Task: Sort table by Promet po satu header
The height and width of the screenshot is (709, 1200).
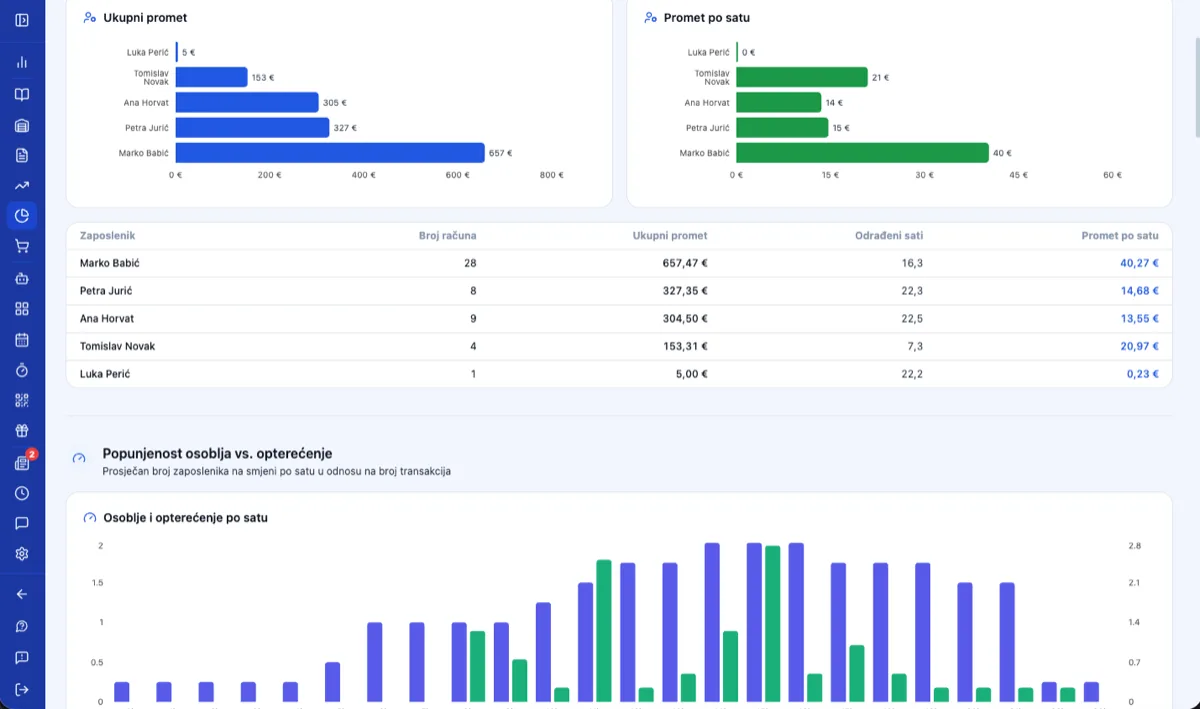Action: click(x=1120, y=236)
